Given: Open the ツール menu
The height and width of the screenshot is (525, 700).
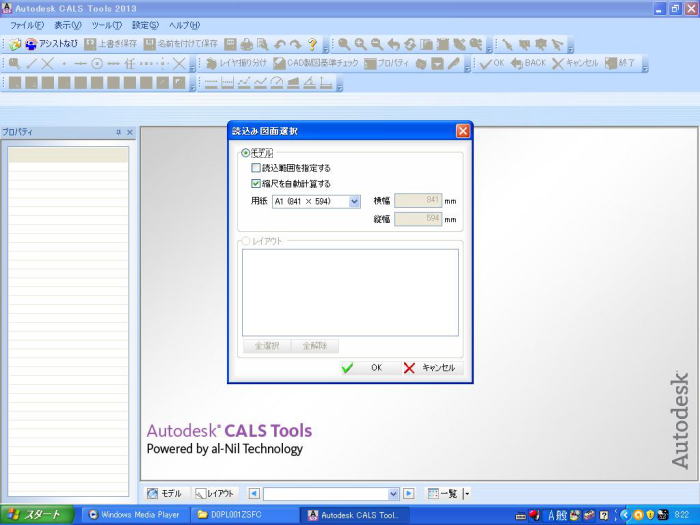Looking at the screenshot, I should 107,25.
